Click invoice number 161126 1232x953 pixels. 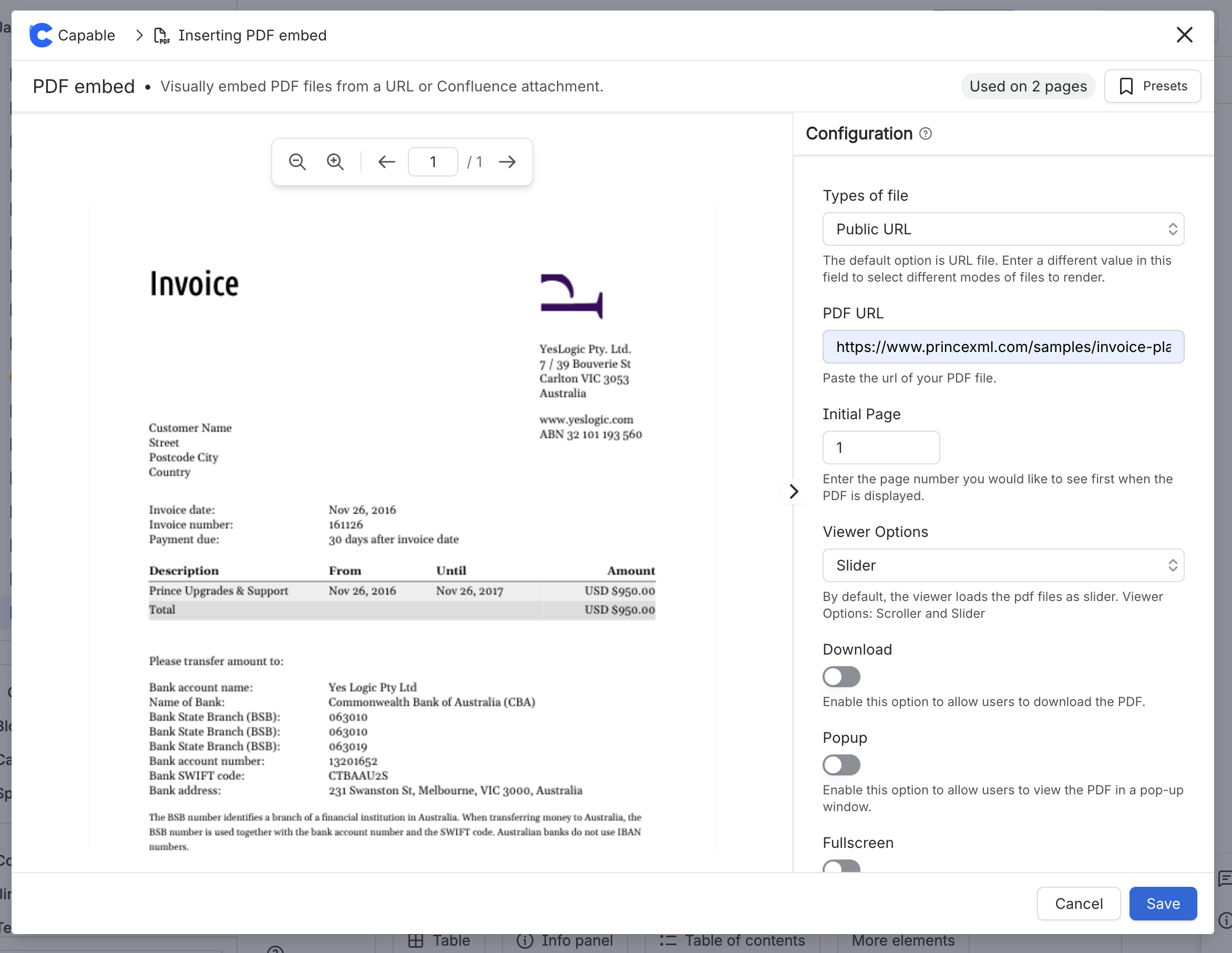point(346,524)
